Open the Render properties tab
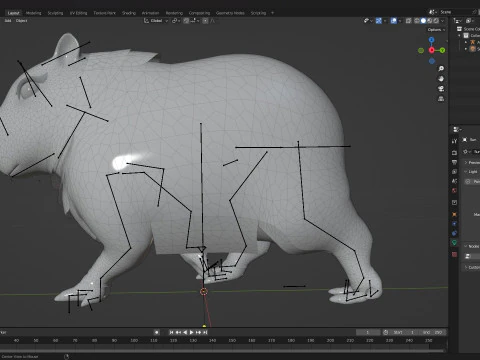This screenshot has height=360, width=480. (454, 153)
